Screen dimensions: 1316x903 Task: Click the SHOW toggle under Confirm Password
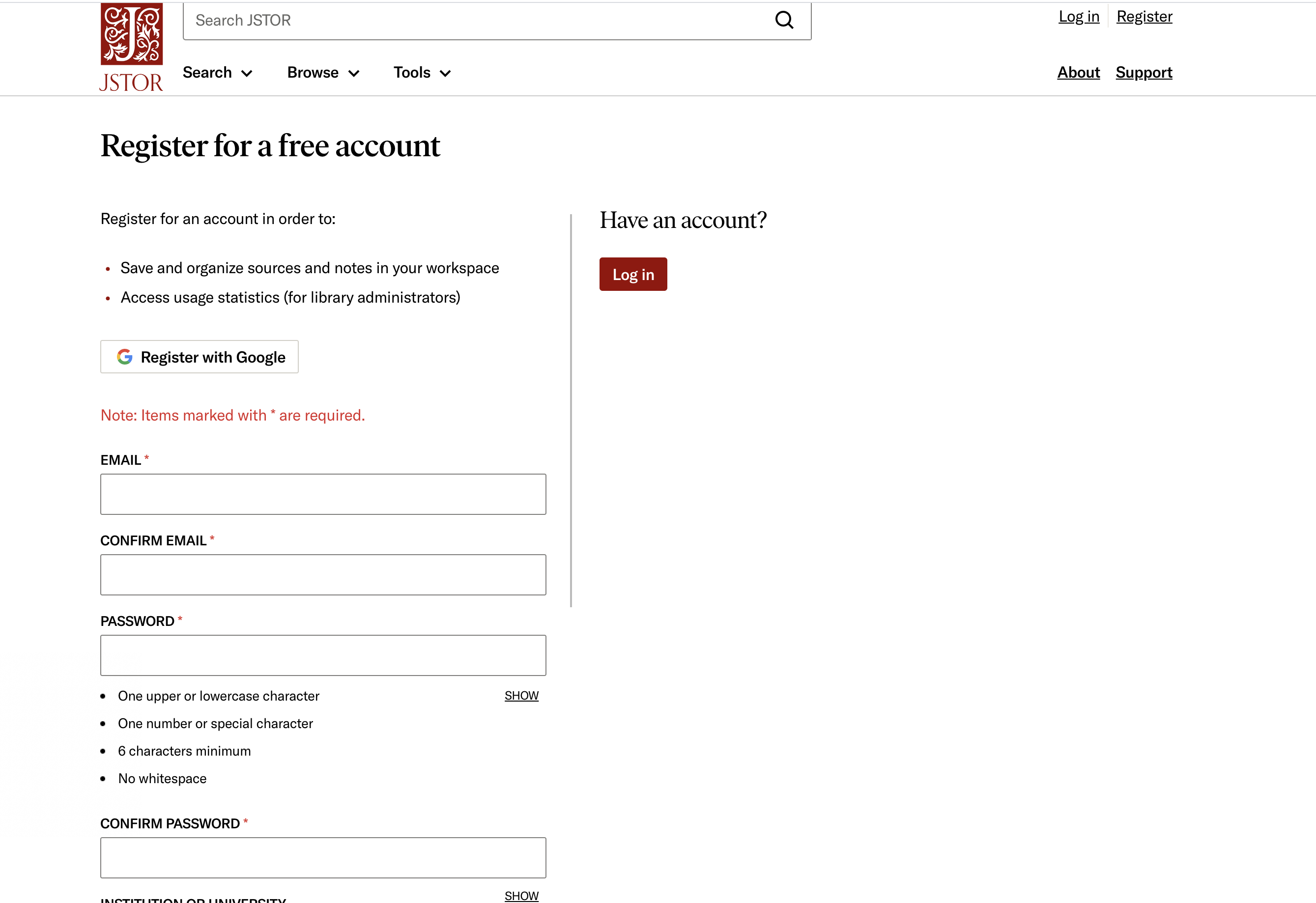(521, 896)
